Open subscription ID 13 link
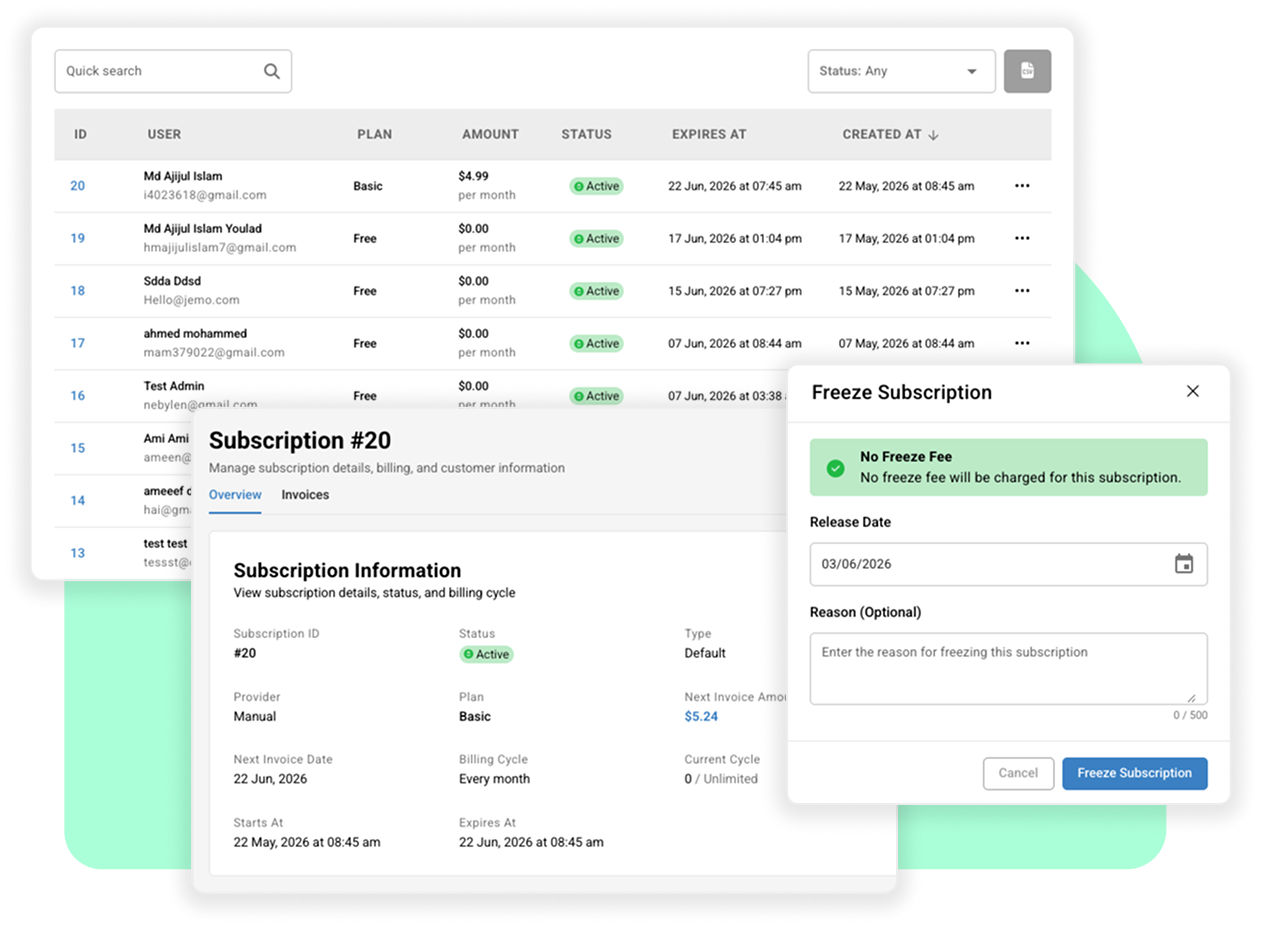1262x928 pixels. tap(77, 553)
